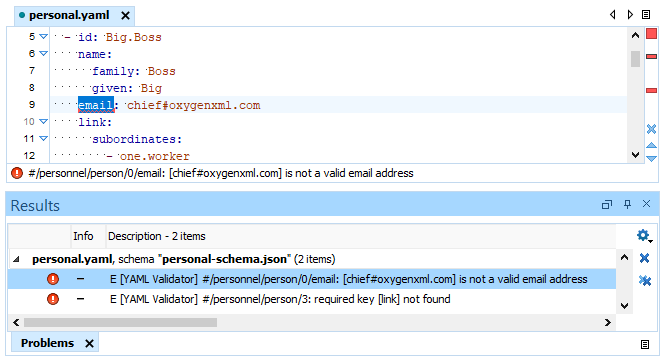Click the red validation status square
The width and height of the screenshot is (665, 362).
pyautogui.click(x=651, y=33)
